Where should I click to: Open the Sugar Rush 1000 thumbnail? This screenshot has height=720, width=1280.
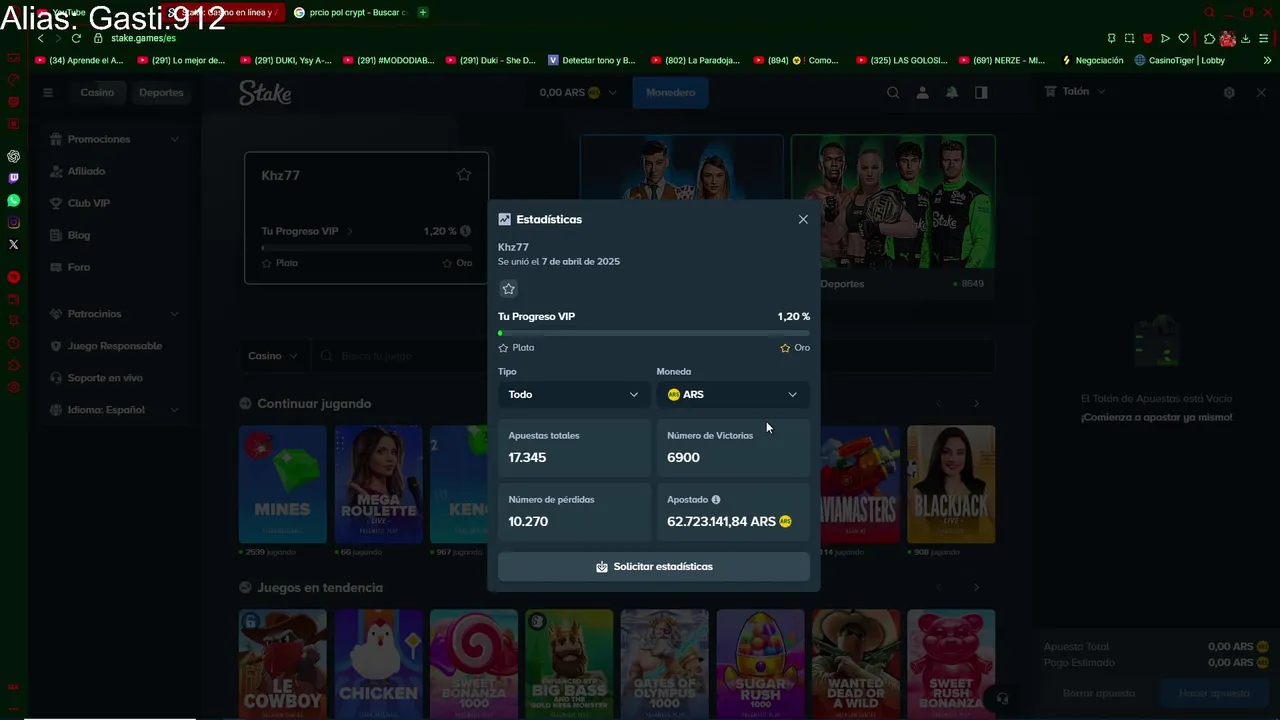point(760,665)
